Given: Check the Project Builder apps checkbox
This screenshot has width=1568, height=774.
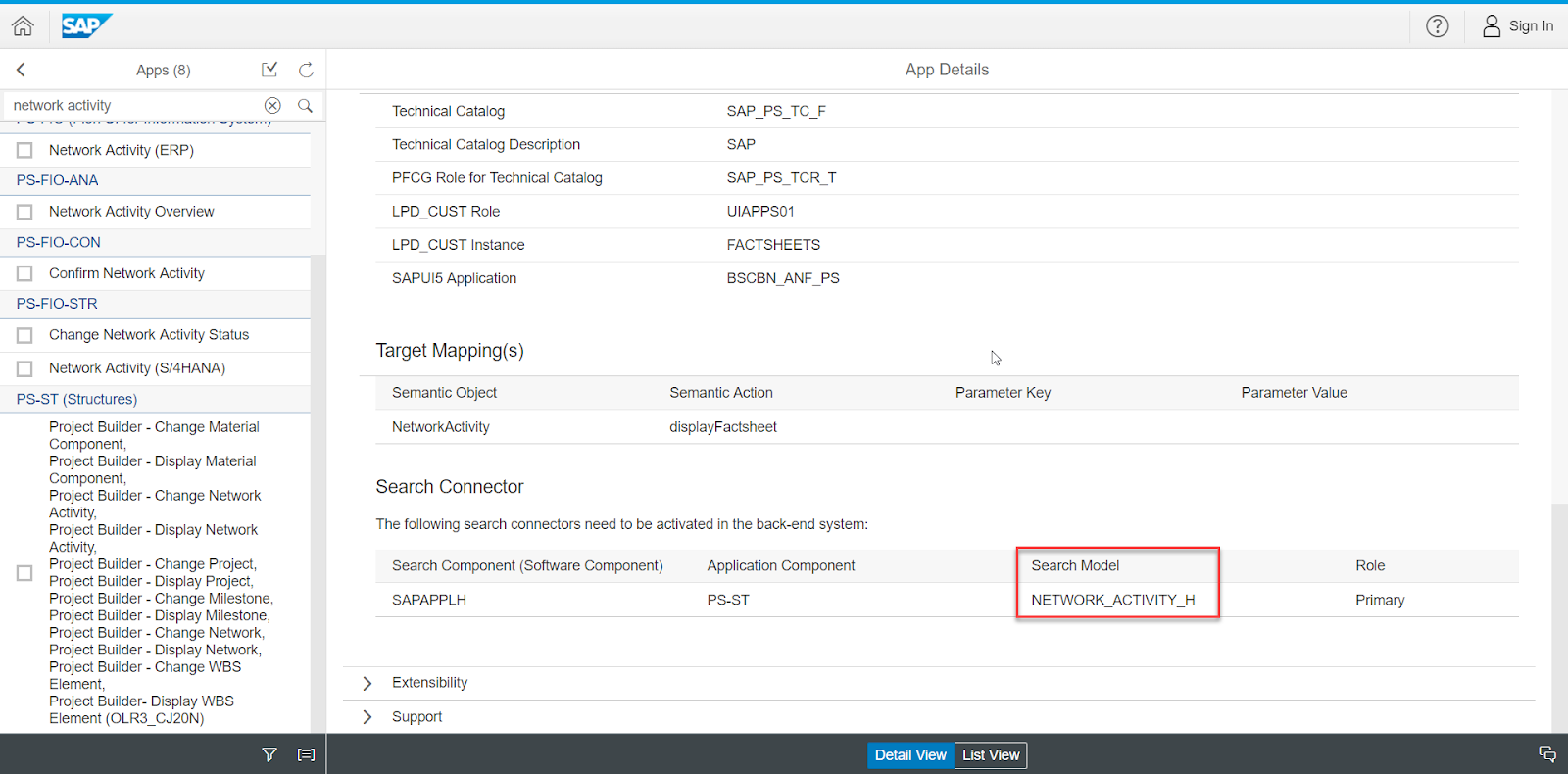Looking at the screenshot, I should [x=24, y=573].
